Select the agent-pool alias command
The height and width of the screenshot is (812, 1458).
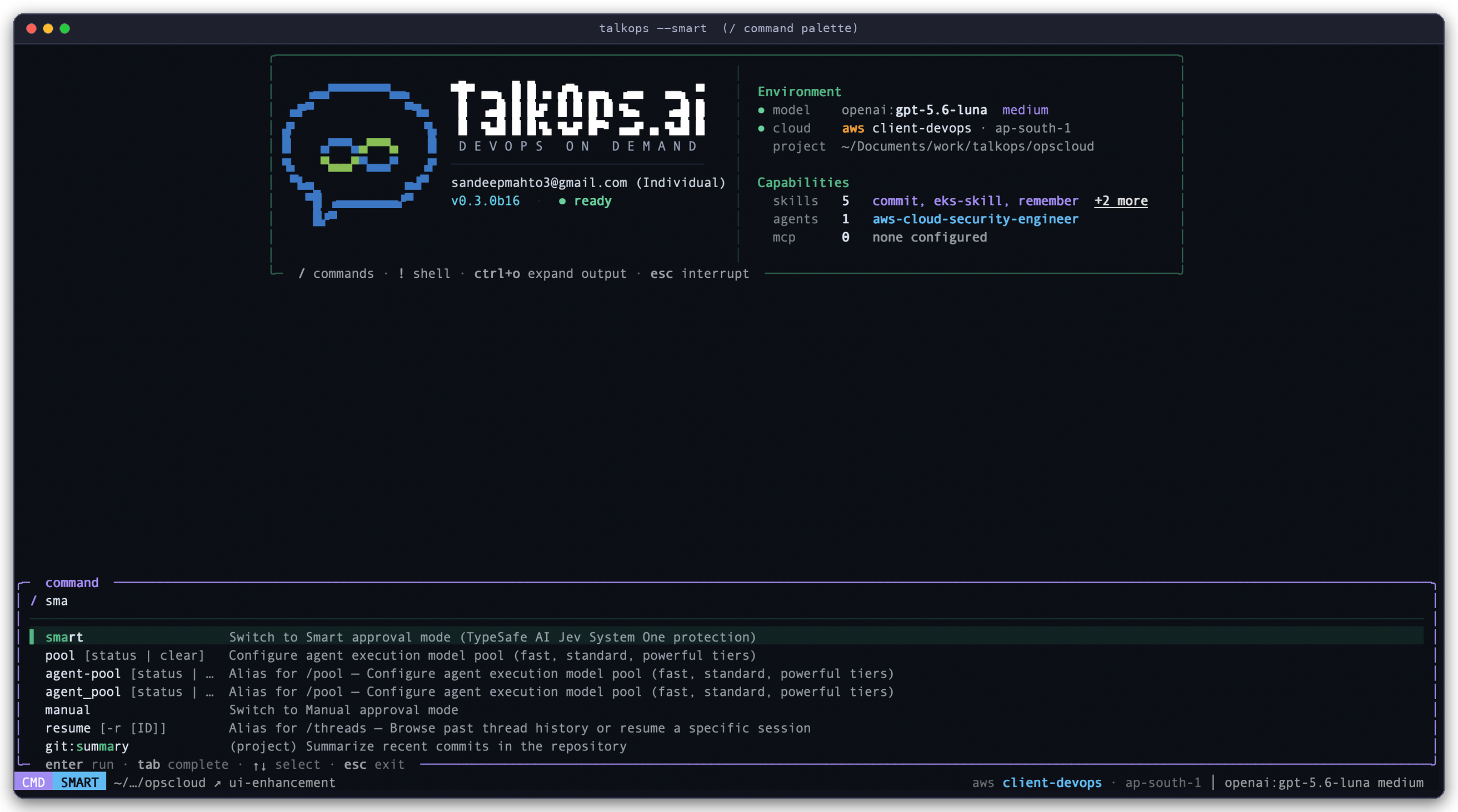coord(727,673)
